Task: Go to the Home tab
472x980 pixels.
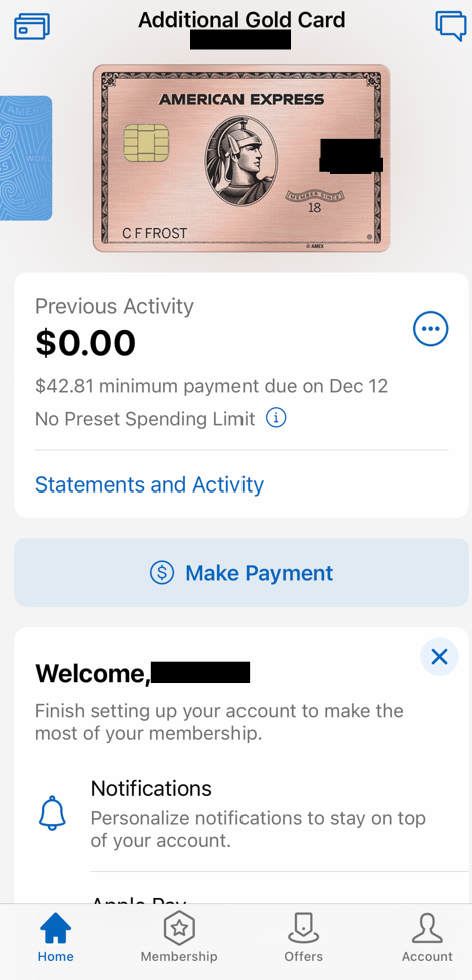Action: (x=56, y=937)
